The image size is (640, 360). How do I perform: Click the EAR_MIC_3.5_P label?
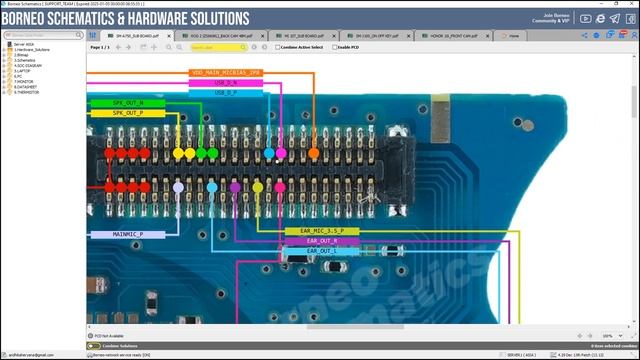pos(322,231)
